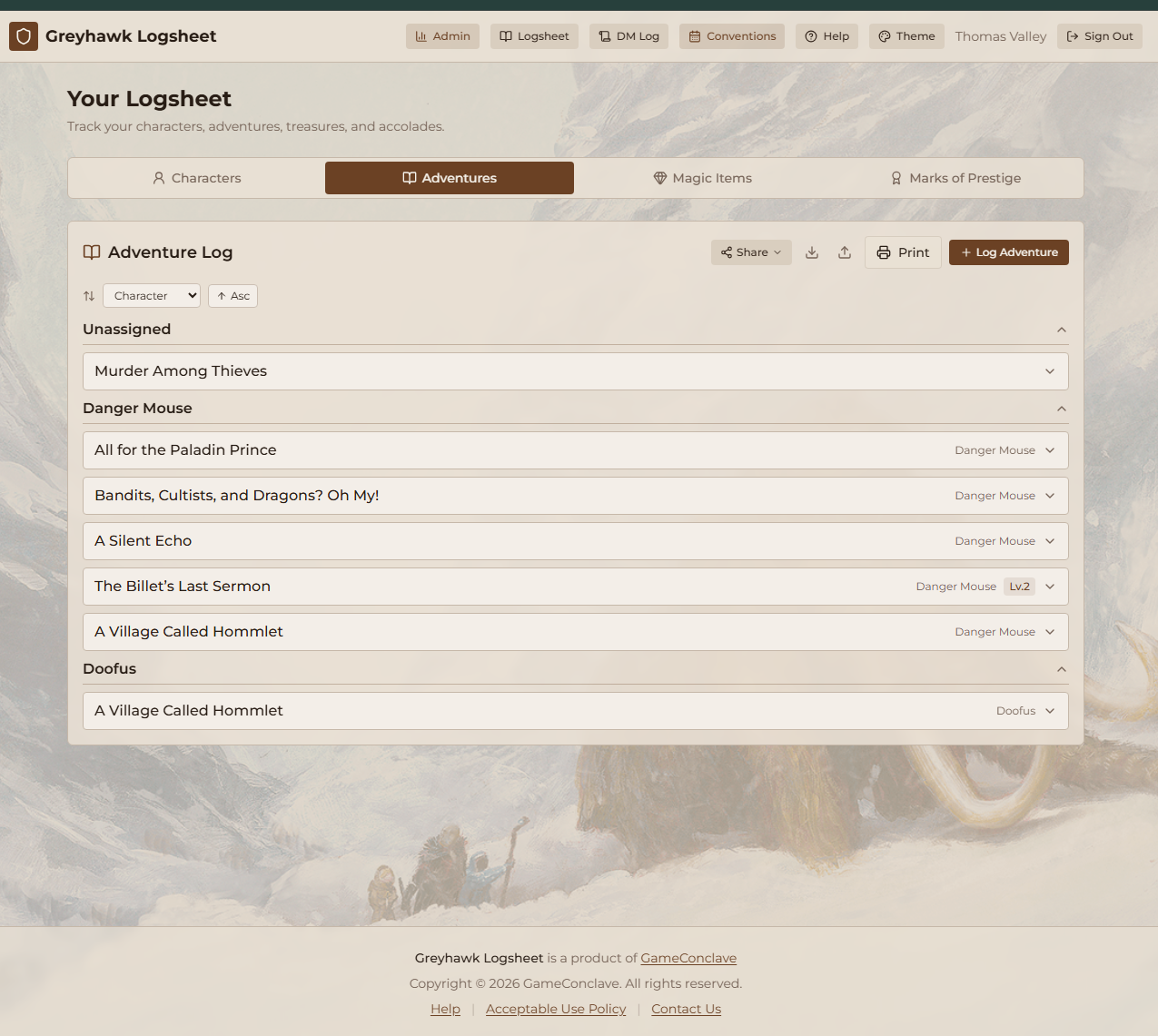1158x1036 pixels.
Task: Download the adventure log
Action: (811, 252)
